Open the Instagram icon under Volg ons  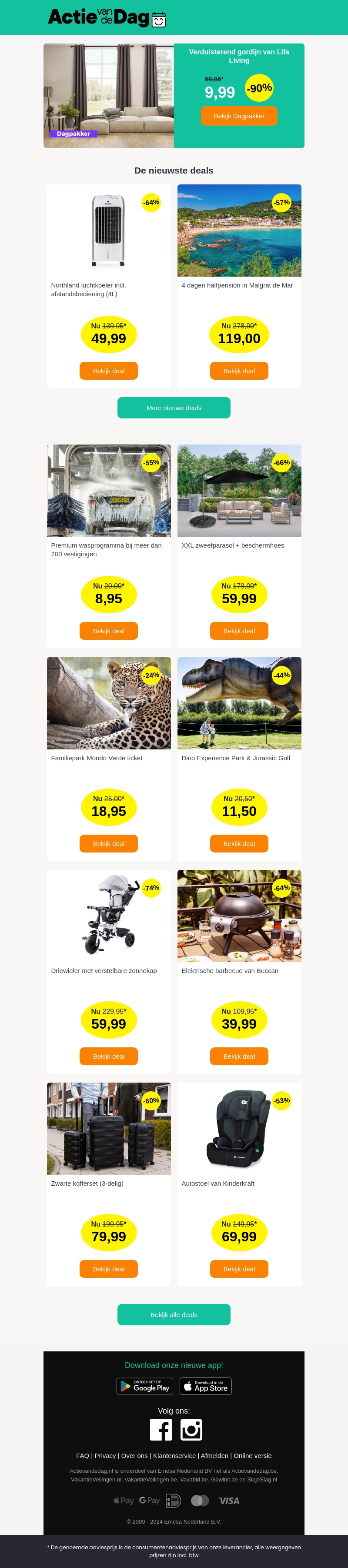(x=191, y=1430)
